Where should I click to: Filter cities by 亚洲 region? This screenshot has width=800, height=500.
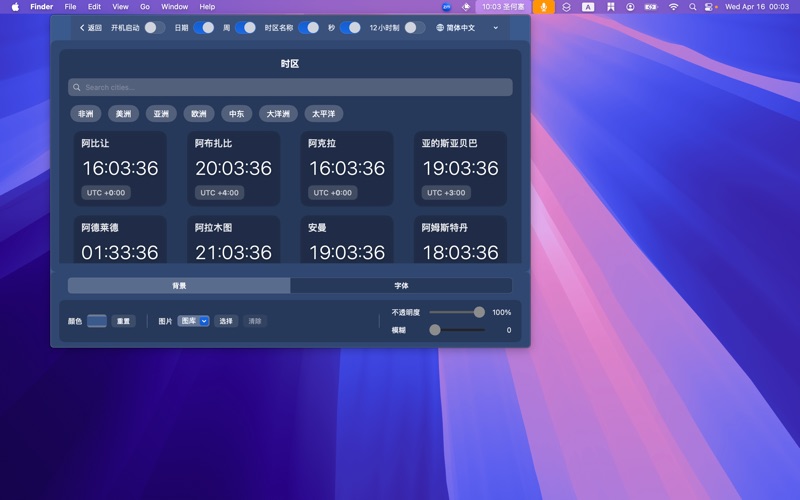pyautogui.click(x=161, y=114)
